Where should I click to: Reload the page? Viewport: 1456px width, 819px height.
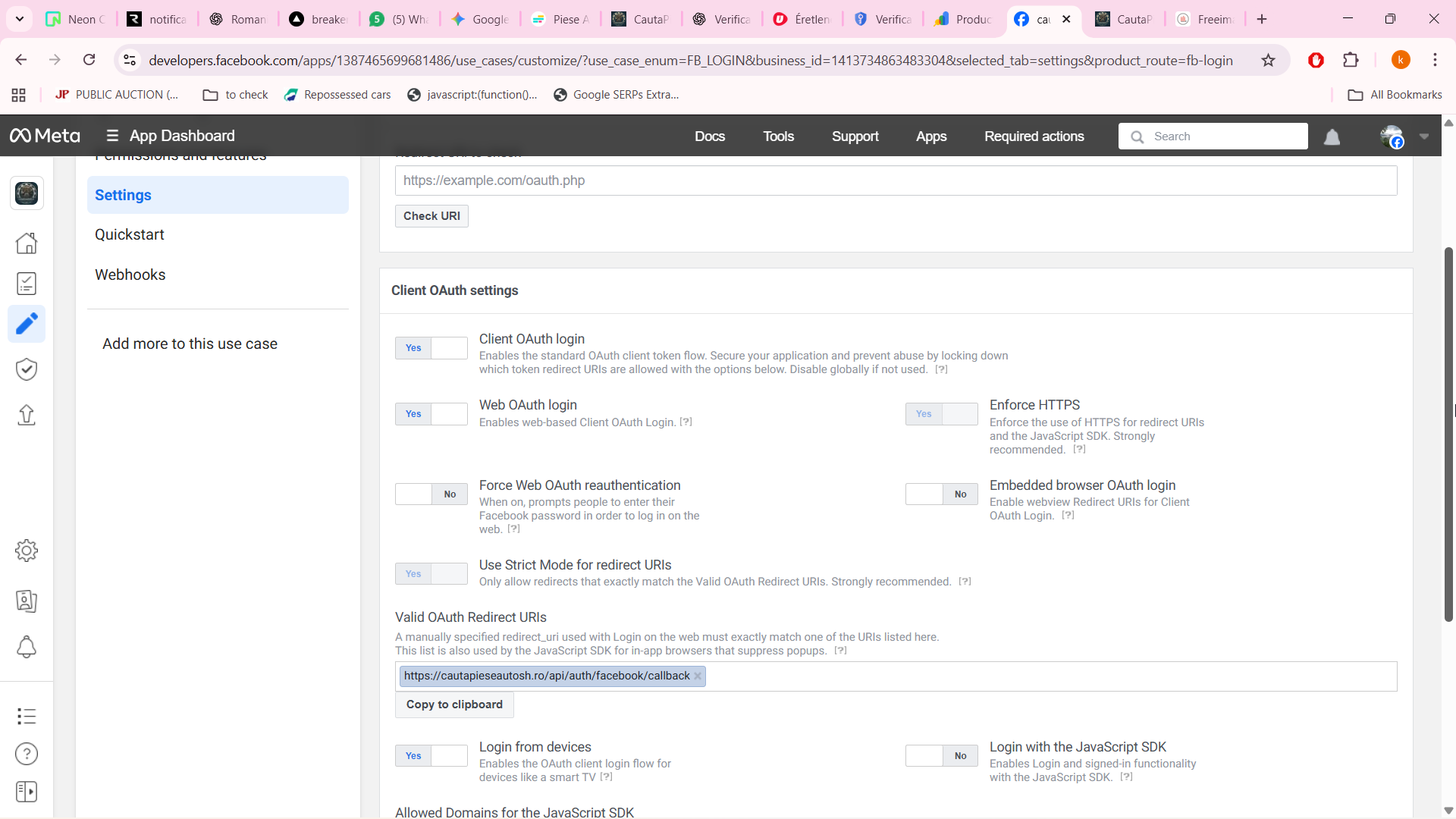tap(89, 60)
